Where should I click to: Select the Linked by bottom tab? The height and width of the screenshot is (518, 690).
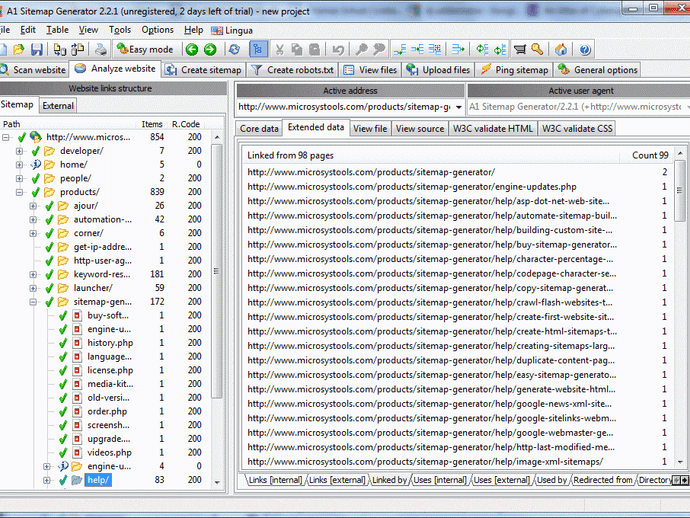pos(389,480)
